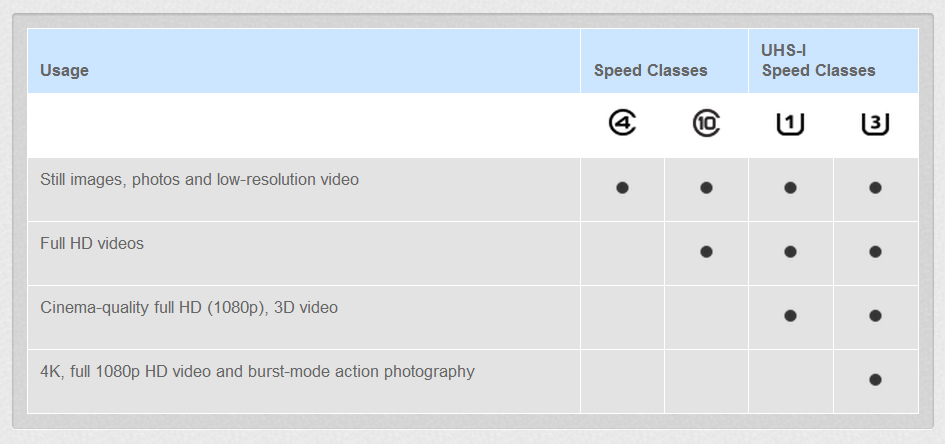The image size is (945, 444).
Task: Click the UHS-I U3 speed icon
Action: tap(875, 124)
